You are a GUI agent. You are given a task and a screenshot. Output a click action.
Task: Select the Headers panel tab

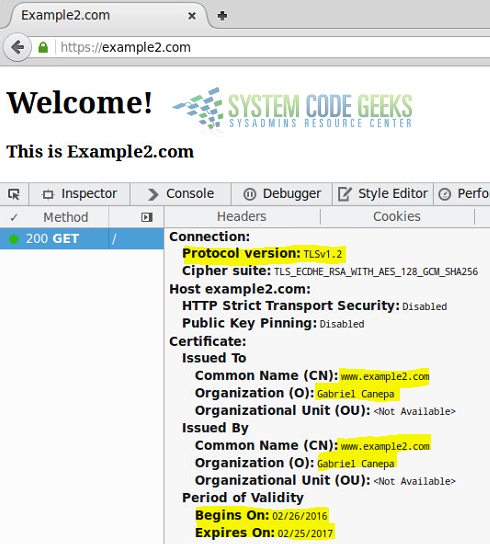click(242, 216)
